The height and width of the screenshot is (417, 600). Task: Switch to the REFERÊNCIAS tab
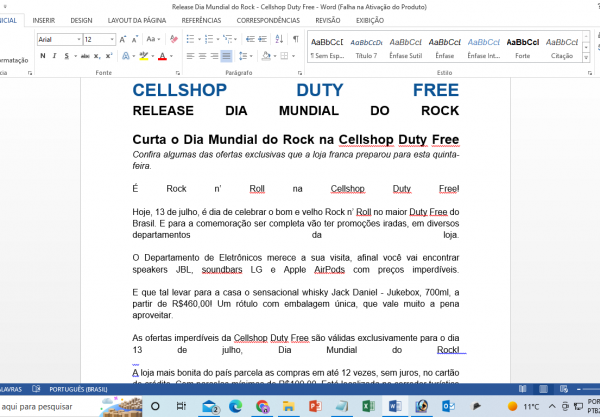click(201, 20)
